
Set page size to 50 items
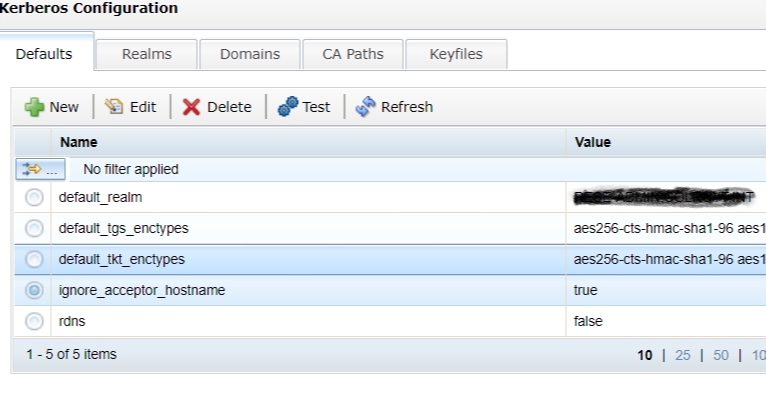(x=721, y=355)
